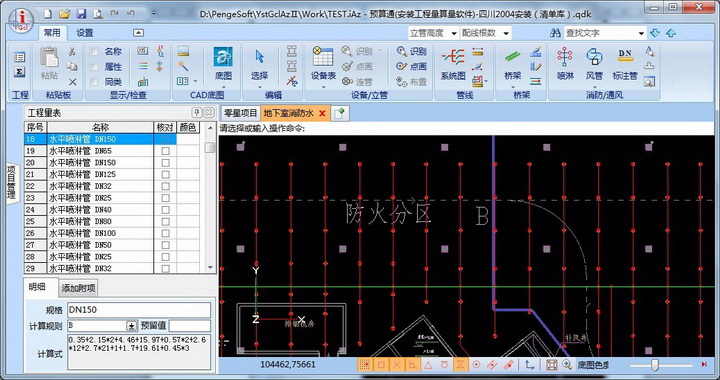Click the binoculars find icon

click(556, 33)
